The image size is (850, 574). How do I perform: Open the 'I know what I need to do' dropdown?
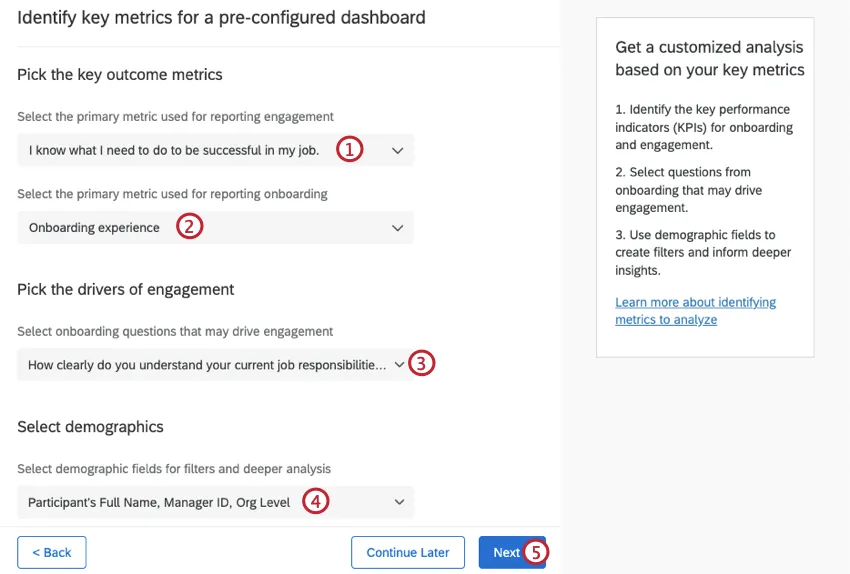[x=175, y=151]
